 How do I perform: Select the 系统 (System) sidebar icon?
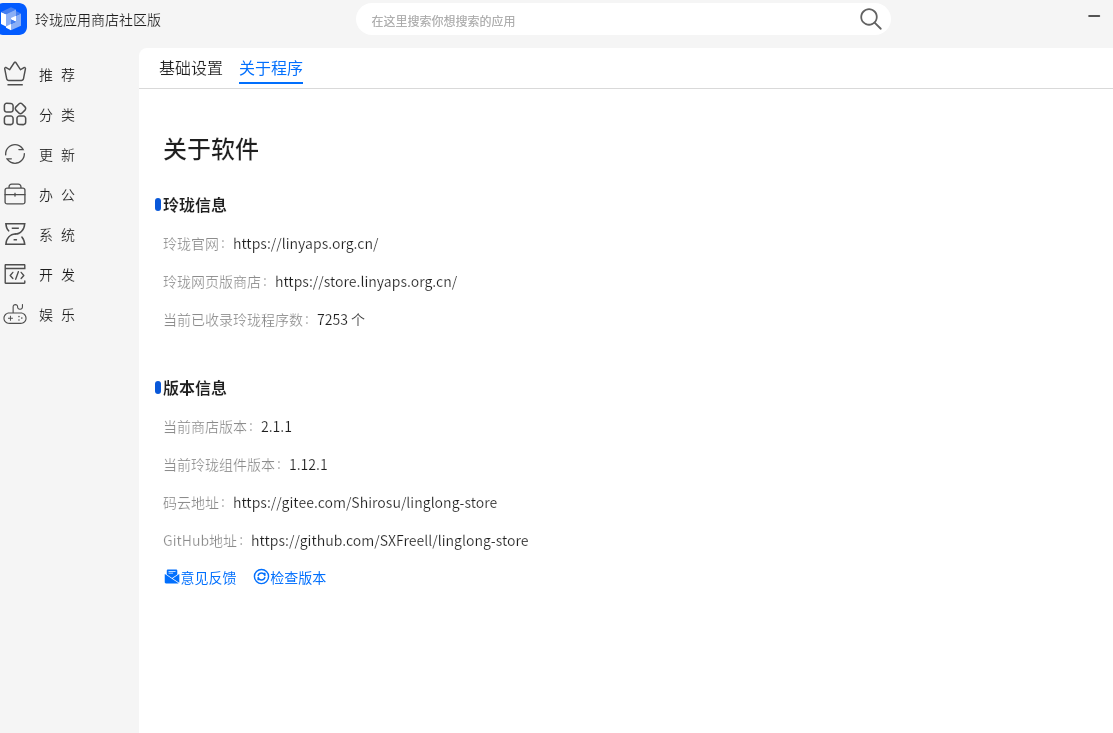15,234
